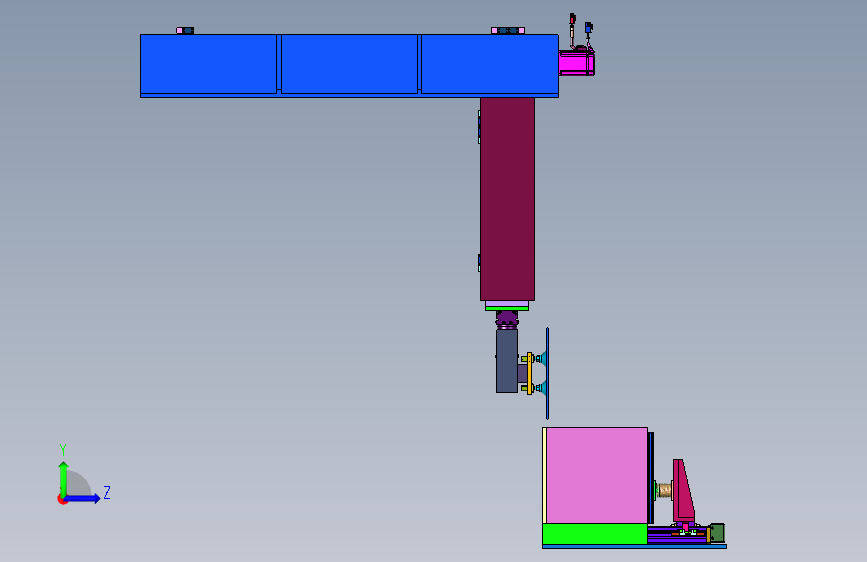Image resolution: width=867 pixels, height=562 pixels.
Task: Select the magenta servo motor on the beam end
Action: tap(576, 63)
